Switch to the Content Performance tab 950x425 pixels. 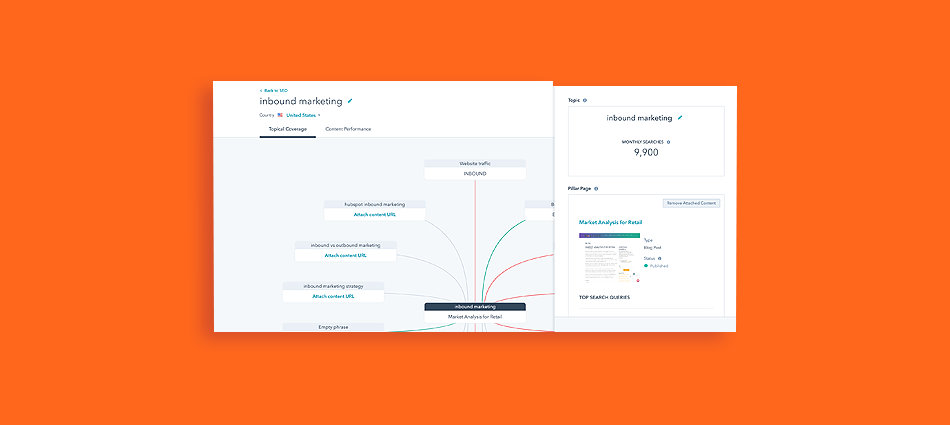tap(348, 129)
